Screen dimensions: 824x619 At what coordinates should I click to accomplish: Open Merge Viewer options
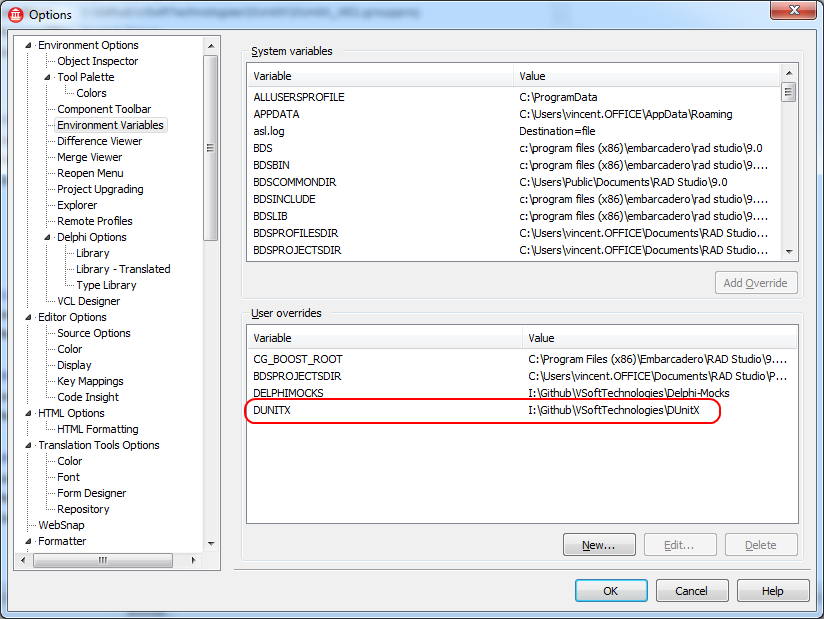pos(89,157)
